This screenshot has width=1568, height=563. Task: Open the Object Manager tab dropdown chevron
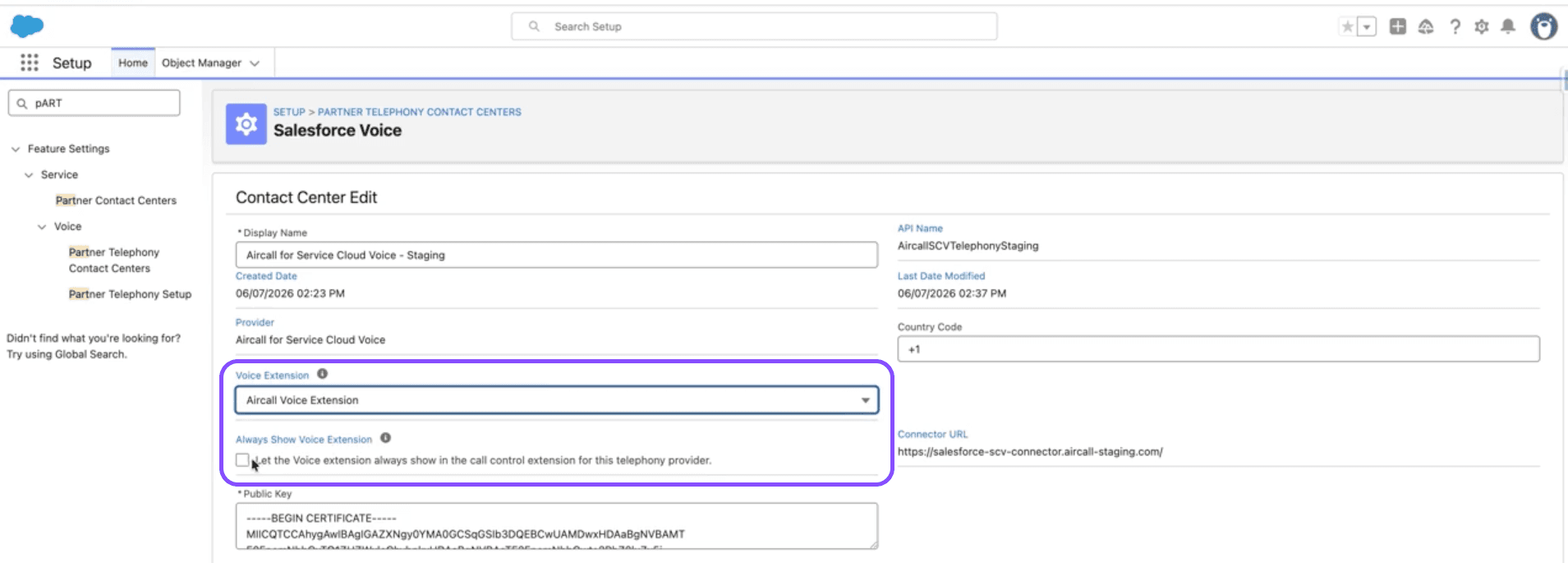click(255, 63)
